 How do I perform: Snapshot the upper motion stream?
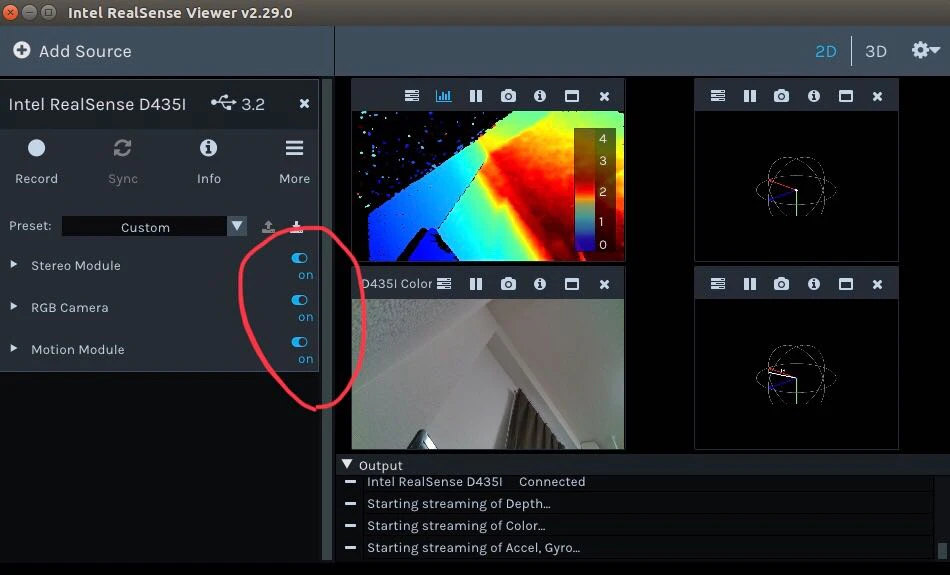(782, 96)
